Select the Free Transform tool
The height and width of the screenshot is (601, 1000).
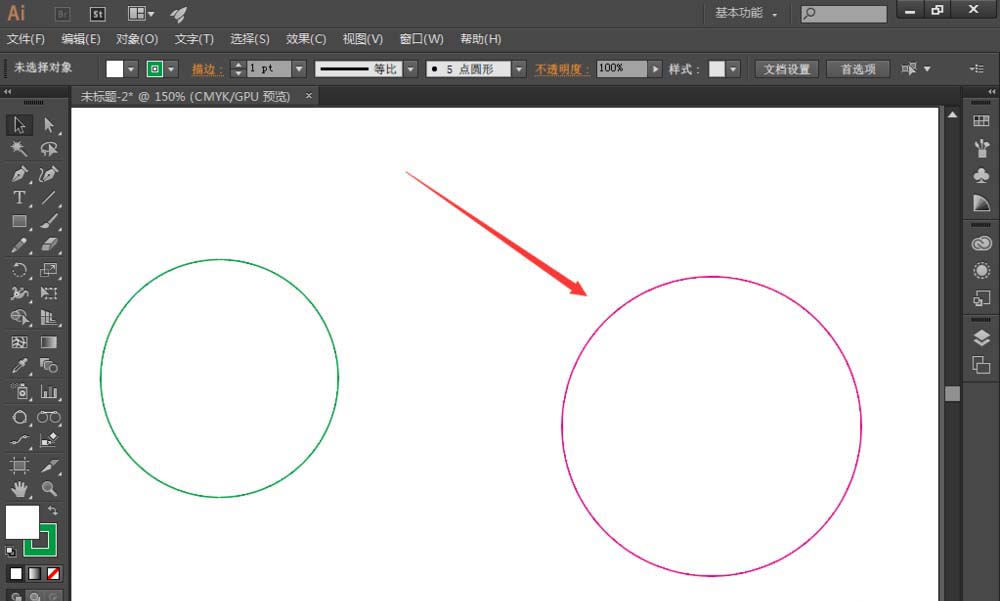point(49,293)
